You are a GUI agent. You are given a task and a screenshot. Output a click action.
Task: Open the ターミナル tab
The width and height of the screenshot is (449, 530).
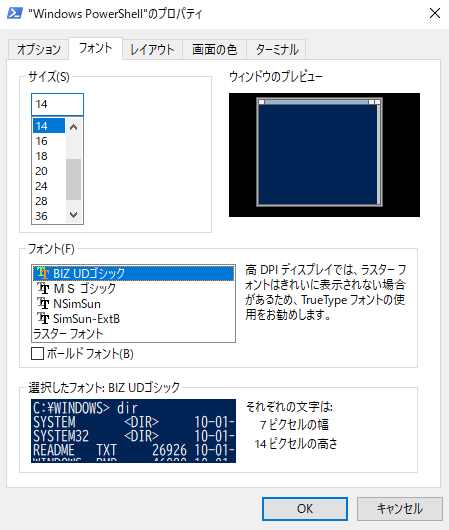coord(277,50)
